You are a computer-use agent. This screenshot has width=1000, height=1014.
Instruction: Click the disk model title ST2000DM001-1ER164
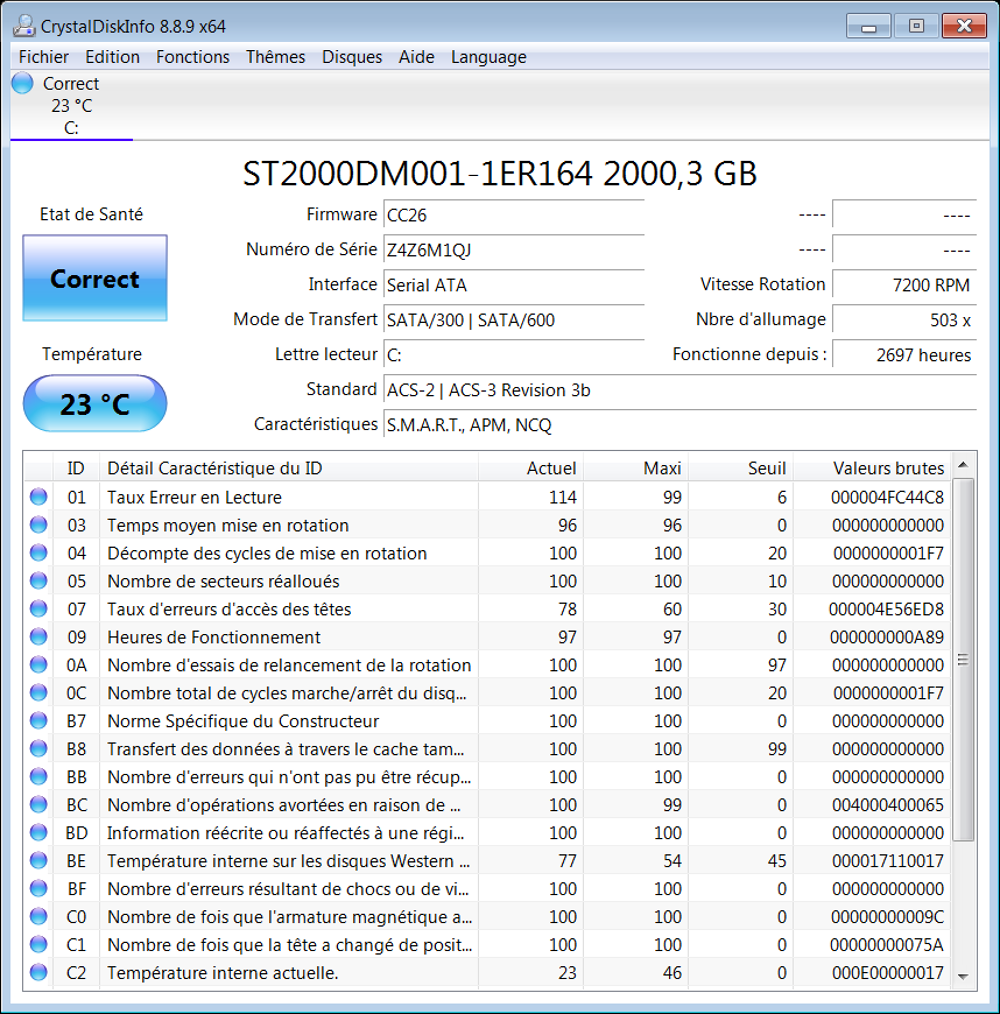point(417,173)
